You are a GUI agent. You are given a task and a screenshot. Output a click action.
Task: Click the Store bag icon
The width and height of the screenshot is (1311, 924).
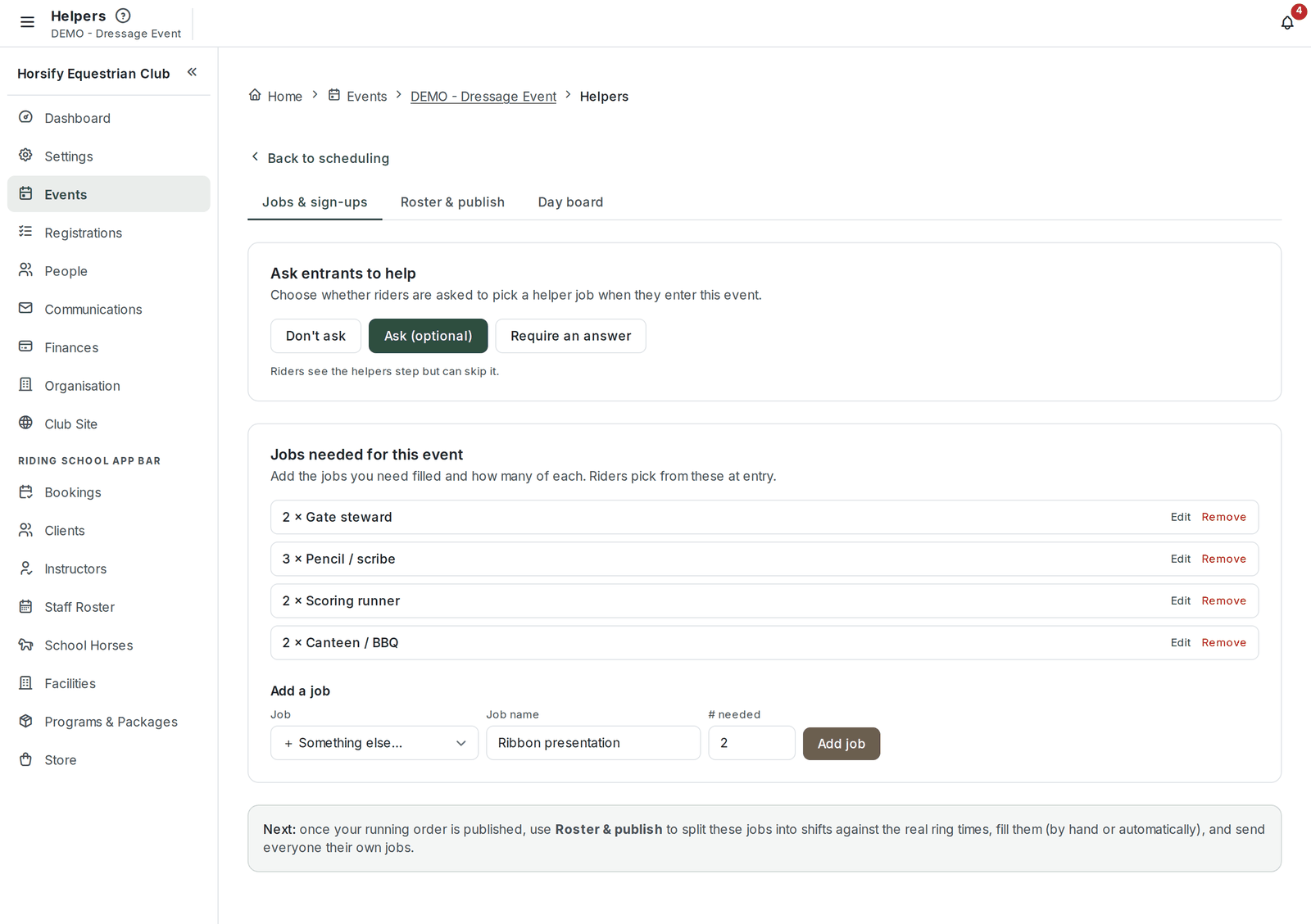(26, 759)
